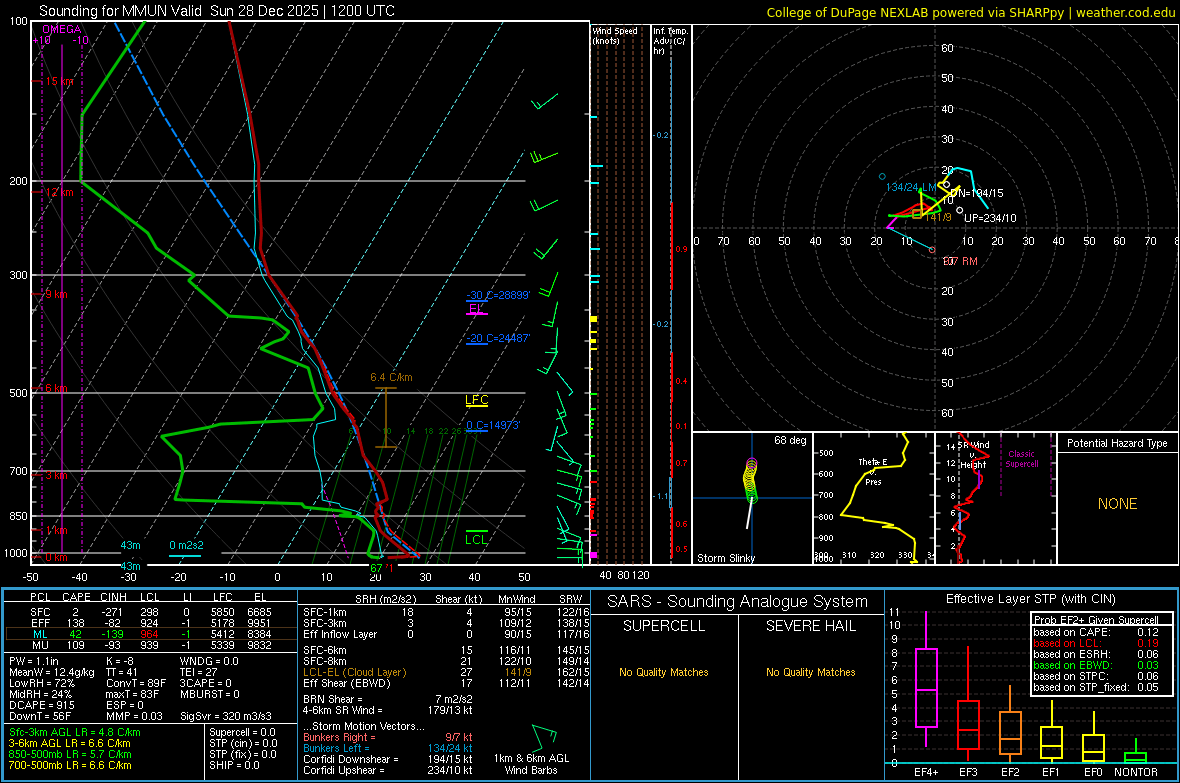The image size is (1180, 783).
Task: Click the 850 pressure axis label
Action: tap(18, 516)
